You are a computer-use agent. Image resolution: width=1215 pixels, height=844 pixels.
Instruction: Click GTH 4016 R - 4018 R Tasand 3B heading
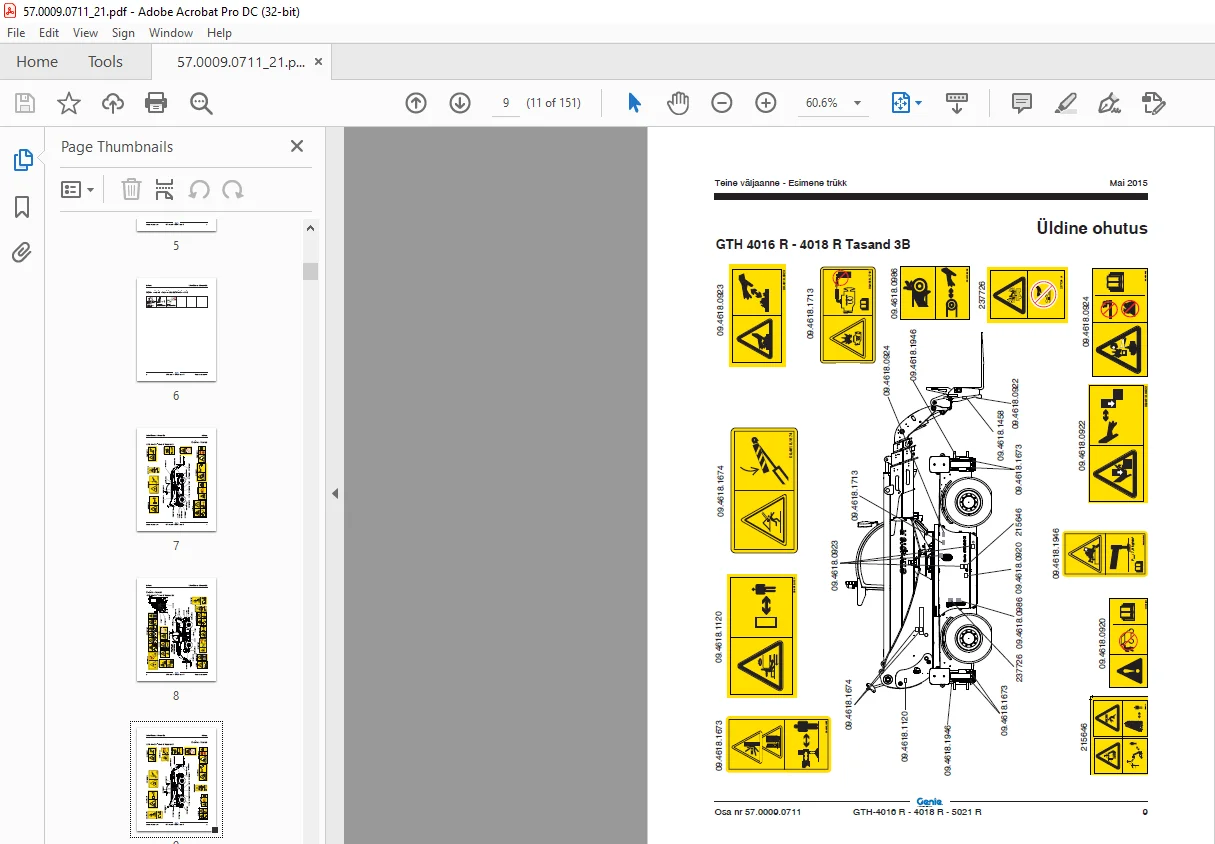point(812,245)
